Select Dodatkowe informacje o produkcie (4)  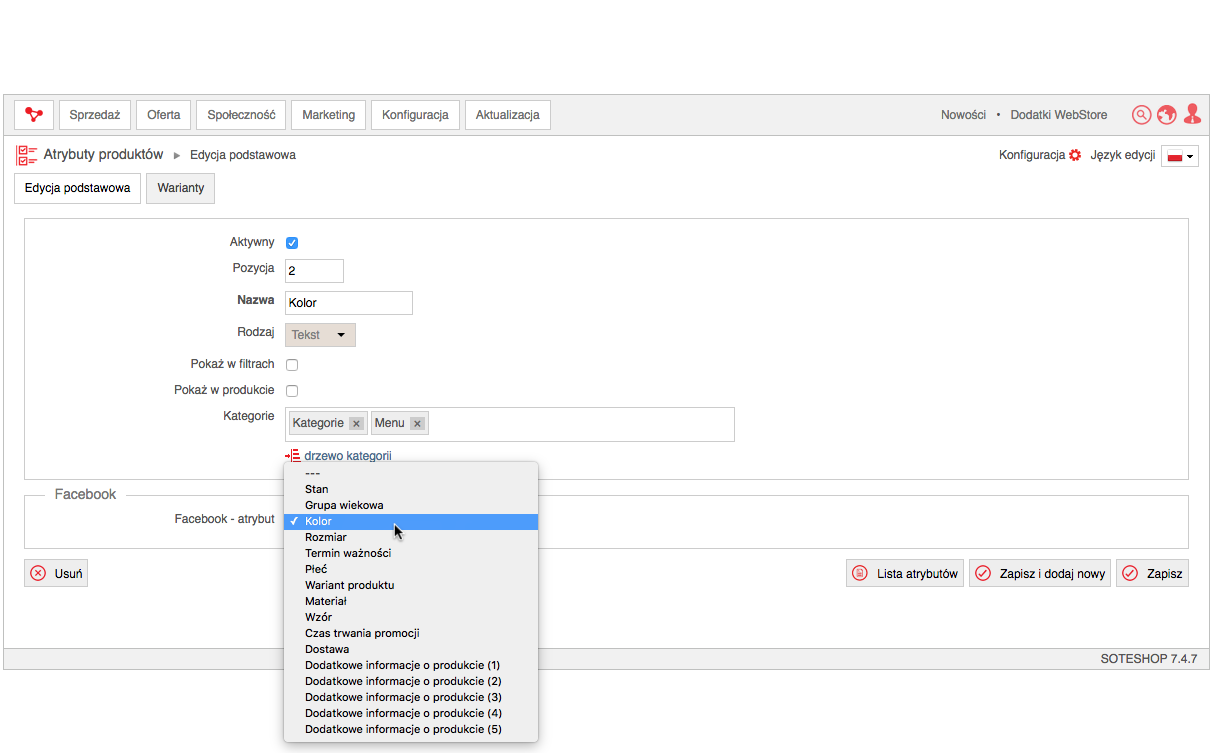point(411,713)
